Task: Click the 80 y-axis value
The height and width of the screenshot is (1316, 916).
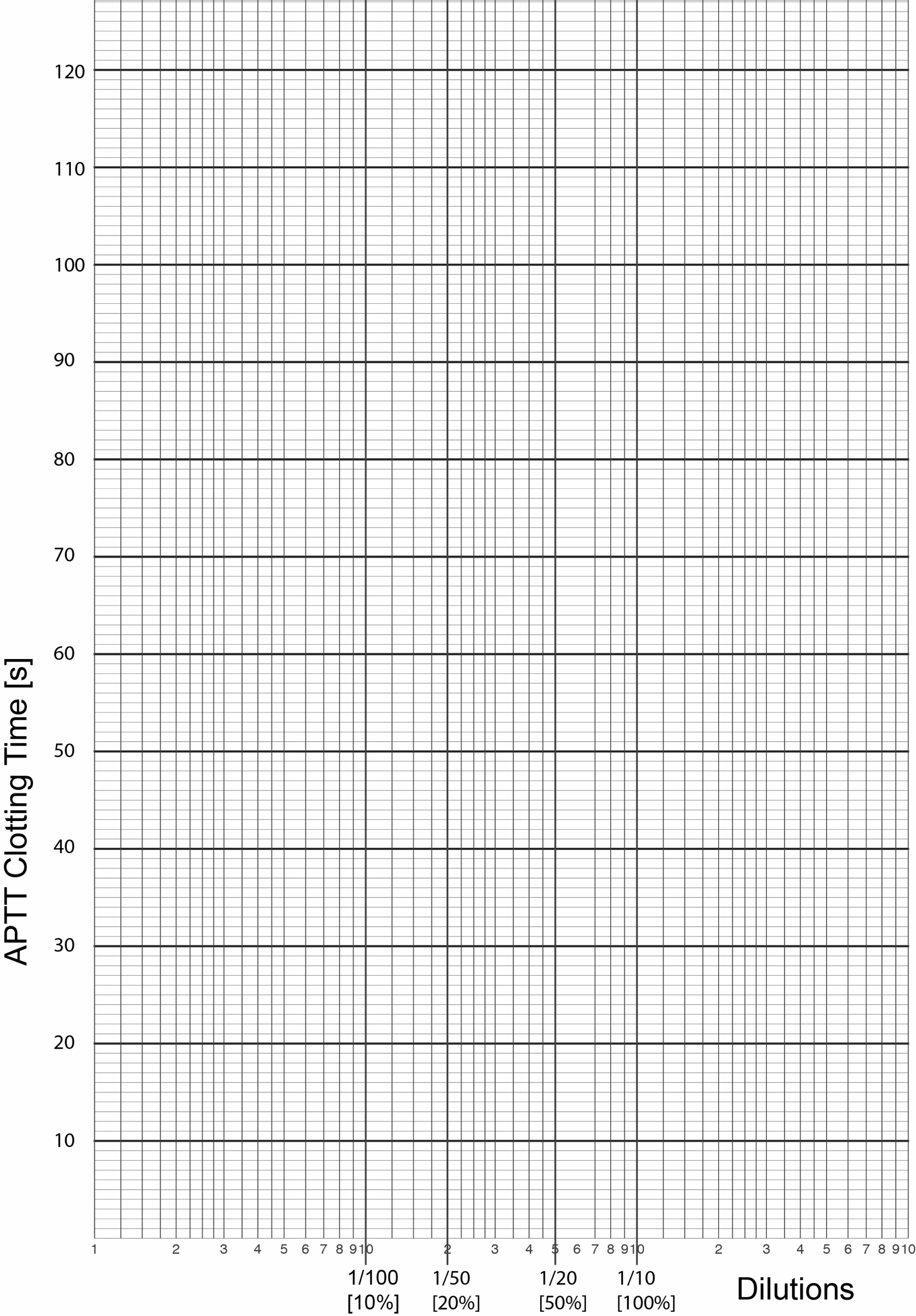Action: [x=64, y=459]
